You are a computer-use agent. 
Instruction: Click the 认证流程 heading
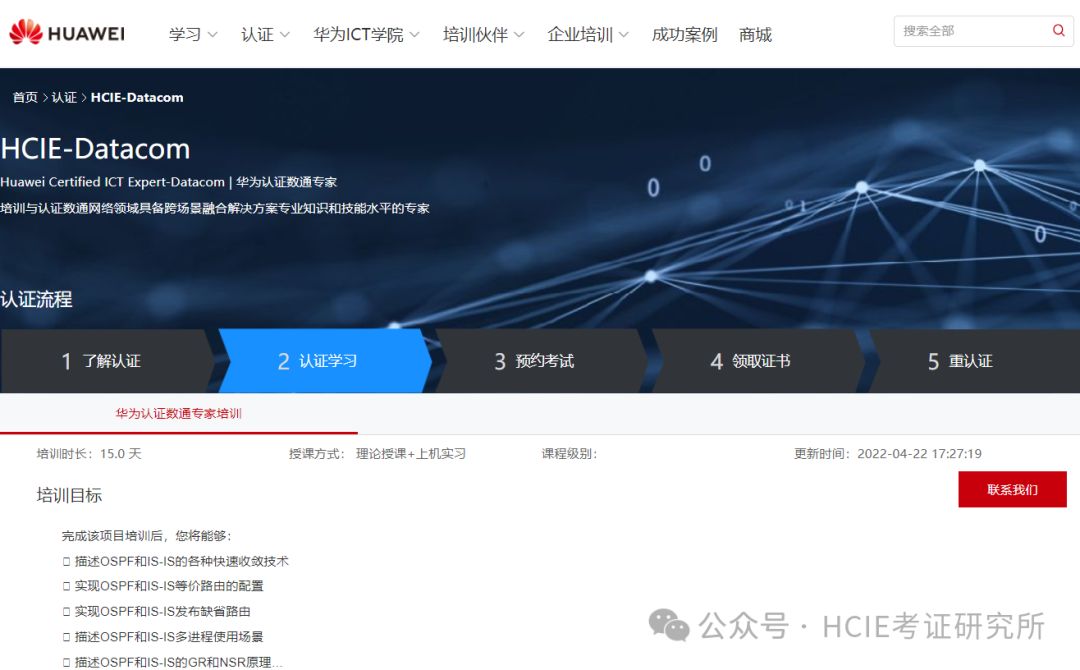pyautogui.click(x=37, y=299)
